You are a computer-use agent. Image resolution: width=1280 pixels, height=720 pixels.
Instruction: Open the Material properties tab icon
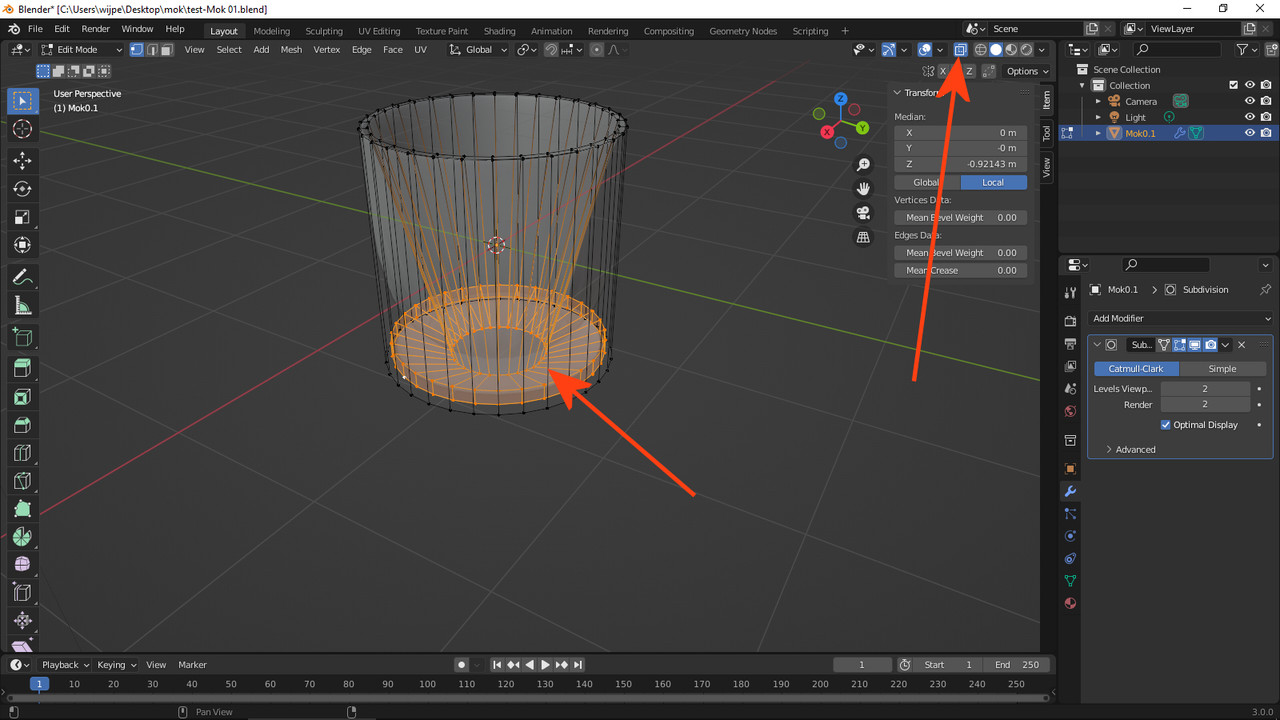coord(1070,603)
